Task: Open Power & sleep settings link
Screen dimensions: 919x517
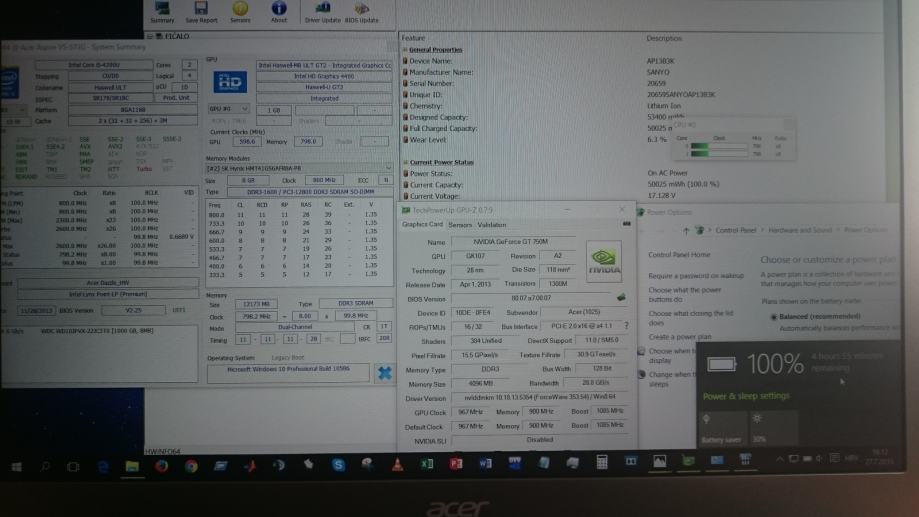Action: [746, 396]
